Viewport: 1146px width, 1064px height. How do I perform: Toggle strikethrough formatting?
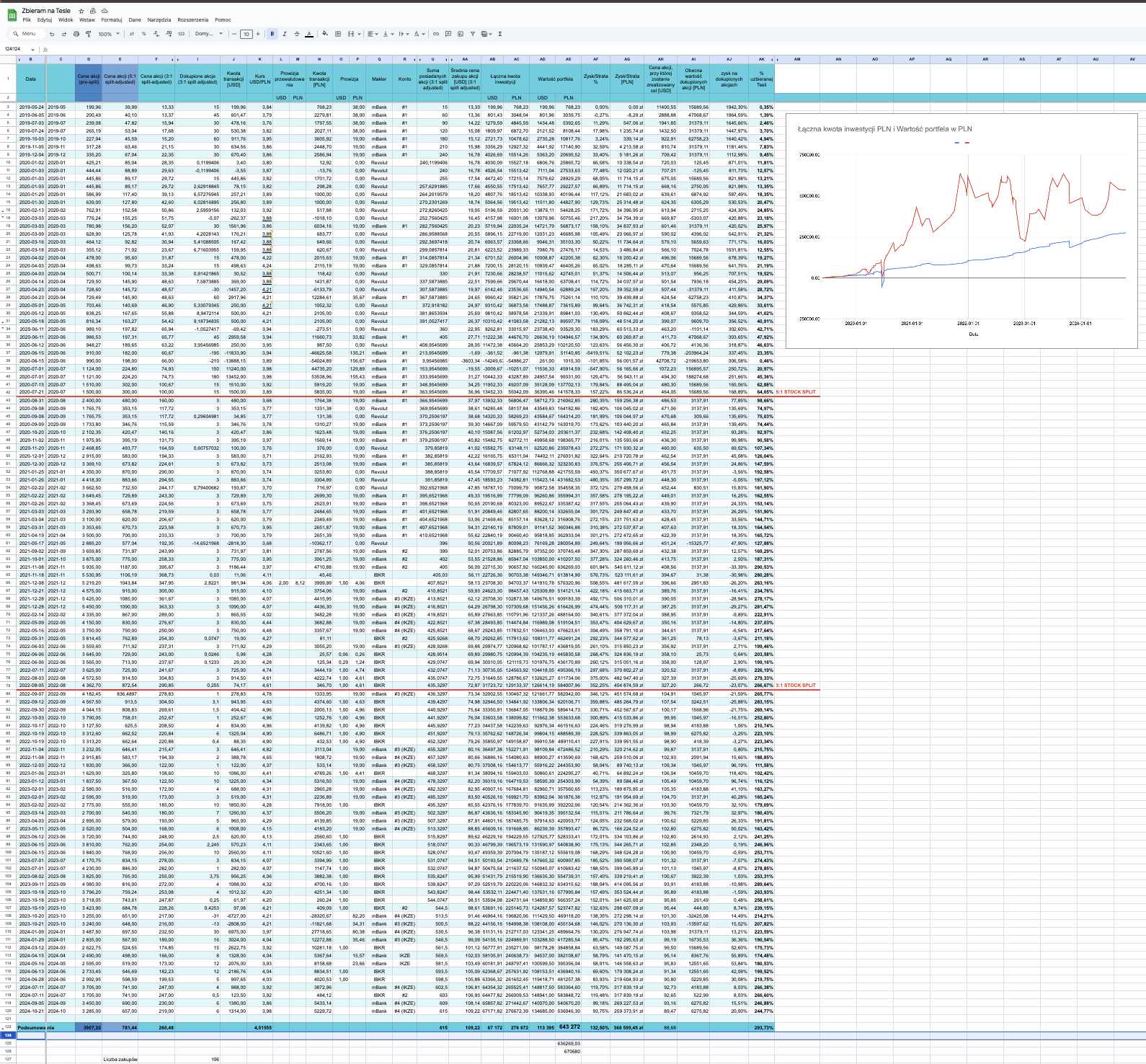(x=296, y=34)
